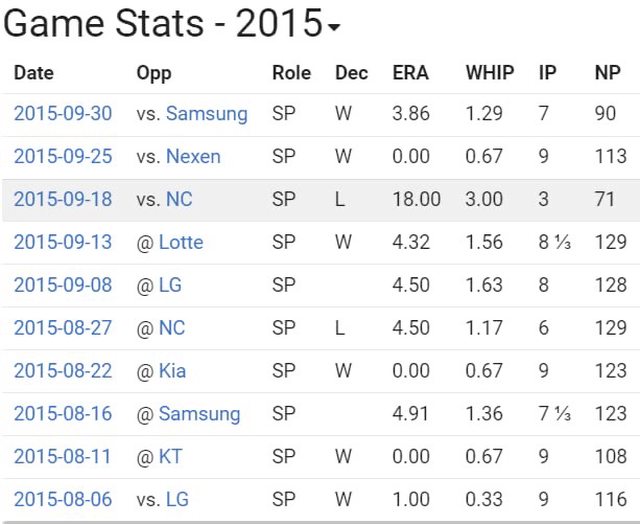This screenshot has height=524, width=640.
Task: Select the Kia opponent link
Action: pos(172,371)
